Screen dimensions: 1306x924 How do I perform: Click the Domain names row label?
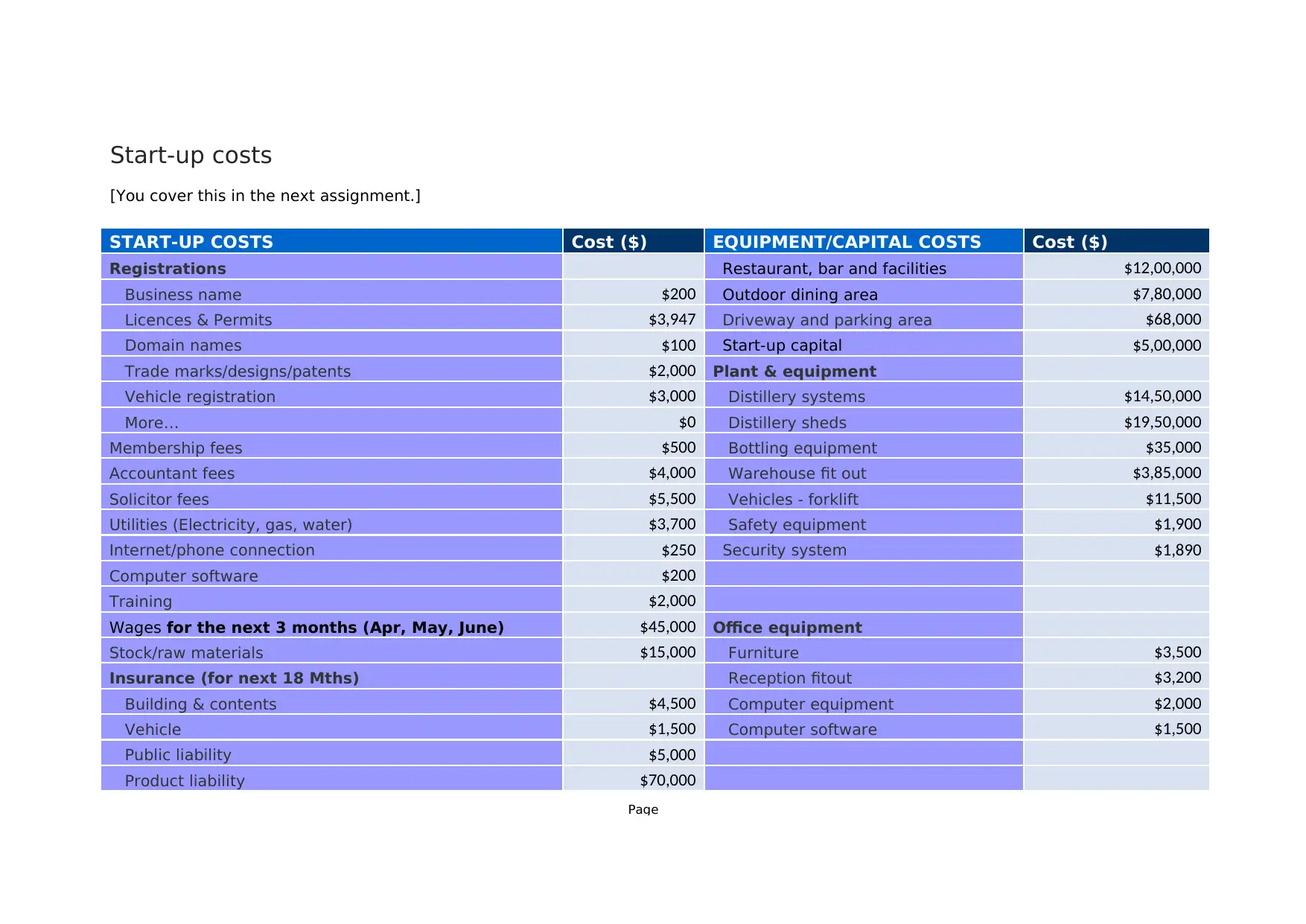tap(183, 345)
